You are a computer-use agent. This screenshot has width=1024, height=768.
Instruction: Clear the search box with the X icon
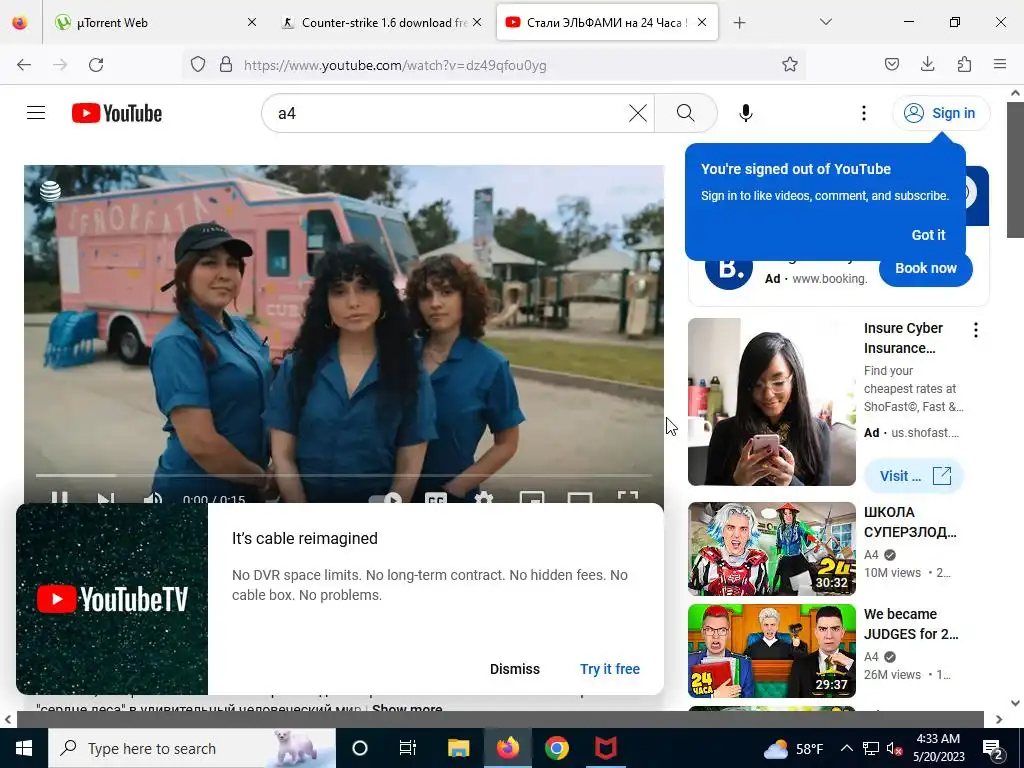click(637, 113)
